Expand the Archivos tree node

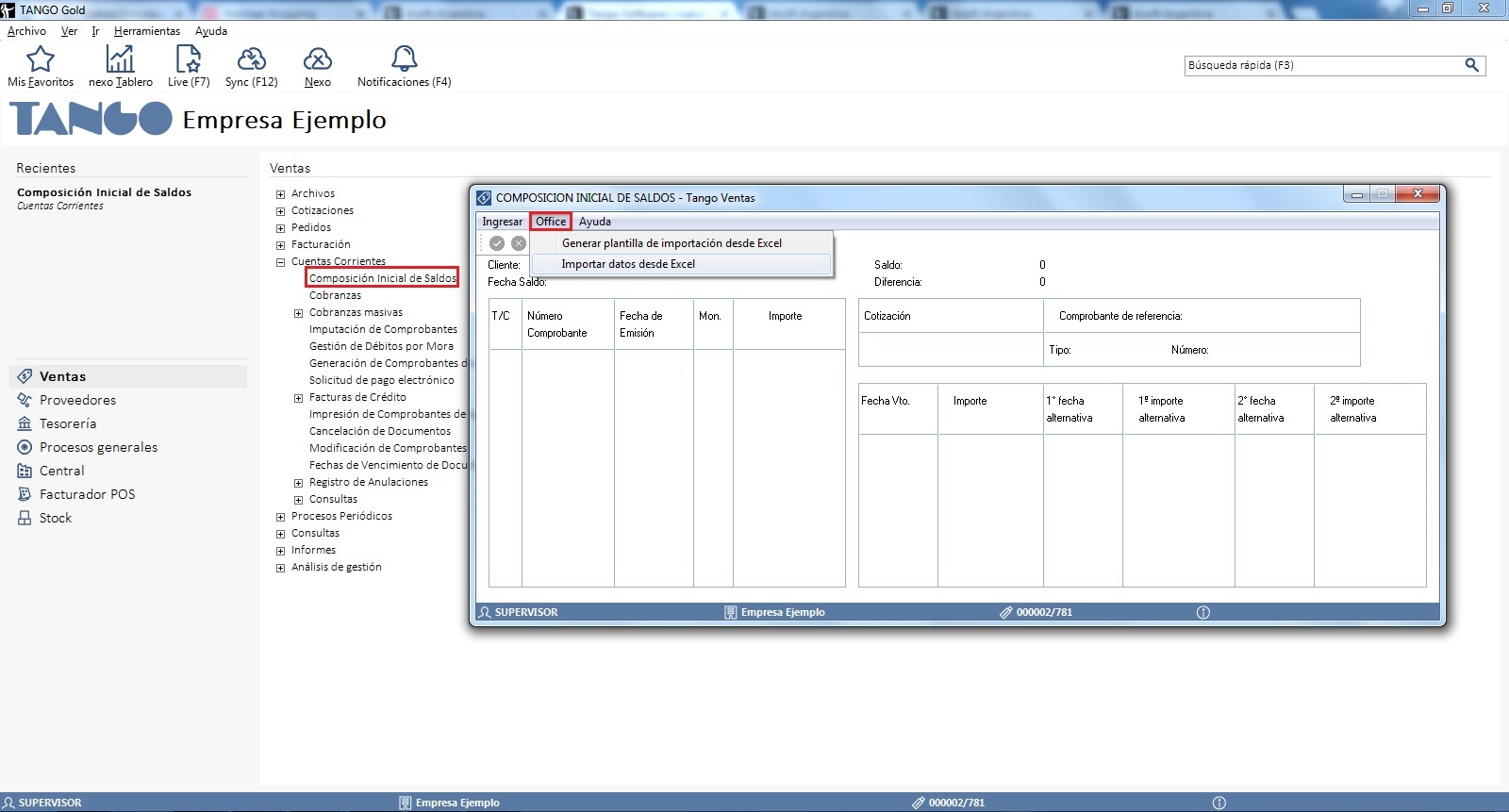[x=280, y=194]
